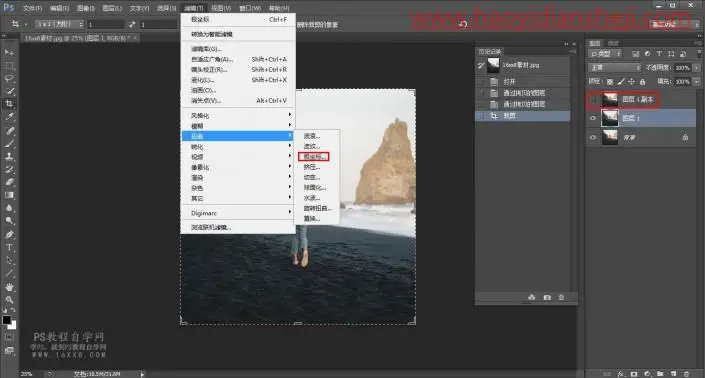Image resolution: width=705 pixels, height=378 pixels.
Task: Click the adjustment layer filter icon
Action: click(647, 54)
